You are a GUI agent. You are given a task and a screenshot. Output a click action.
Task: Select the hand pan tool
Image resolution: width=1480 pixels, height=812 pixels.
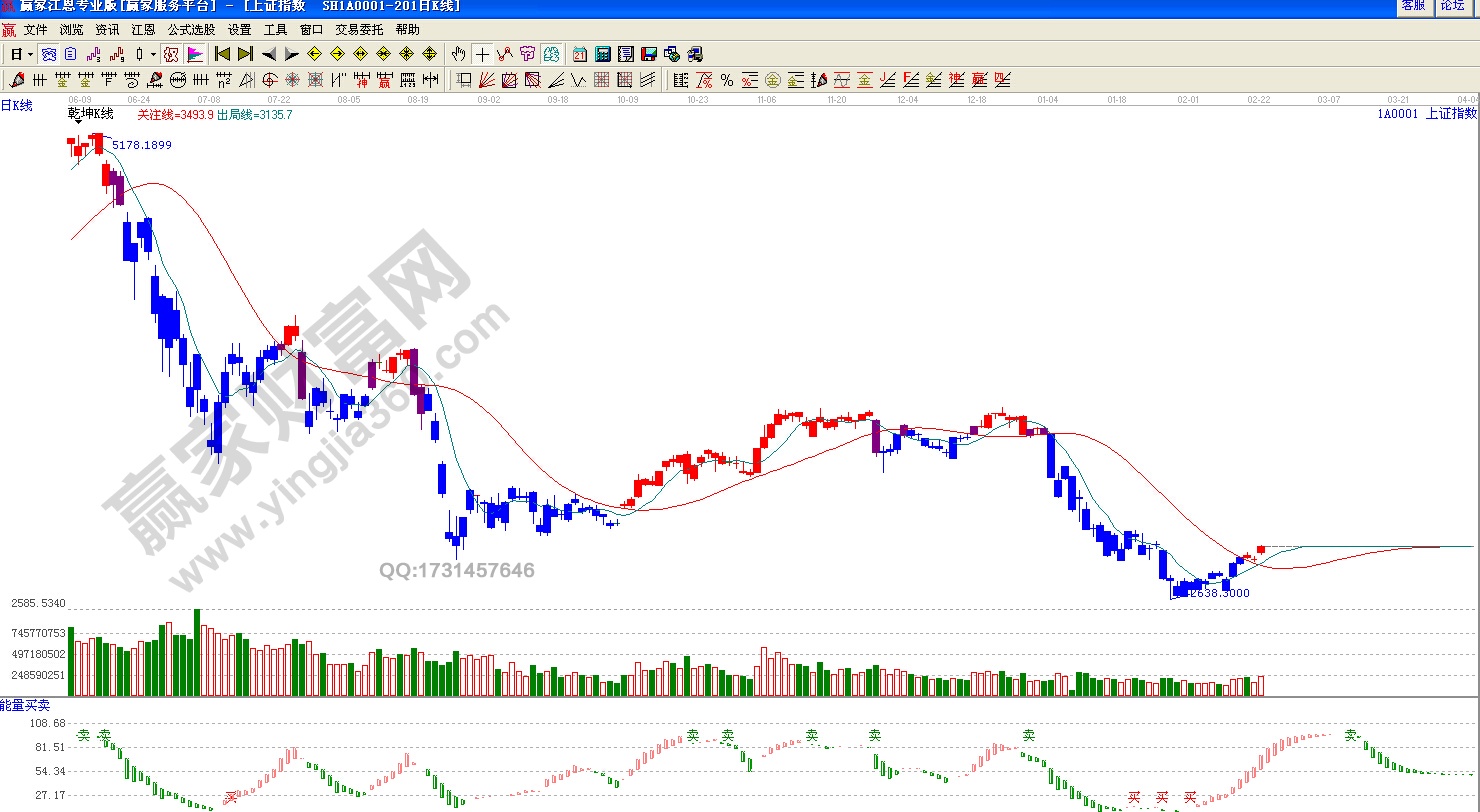(x=458, y=54)
